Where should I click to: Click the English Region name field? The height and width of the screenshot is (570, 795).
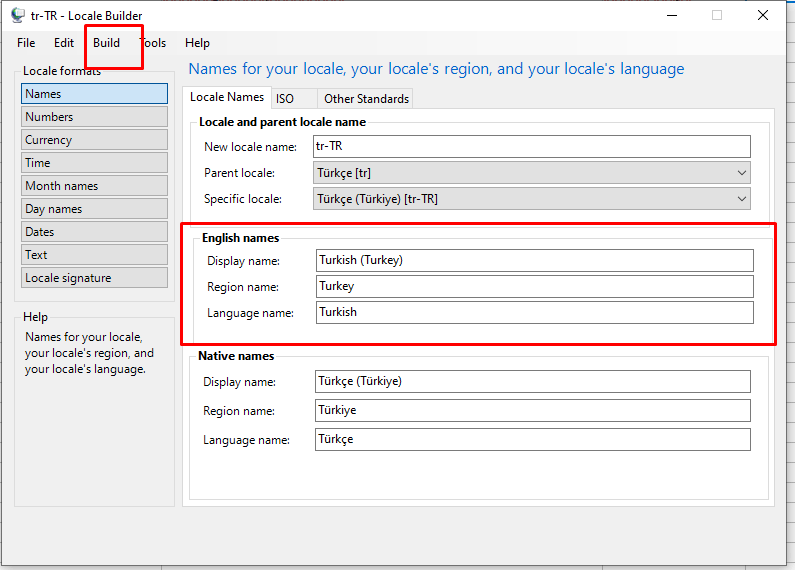(x=534, y=287)
